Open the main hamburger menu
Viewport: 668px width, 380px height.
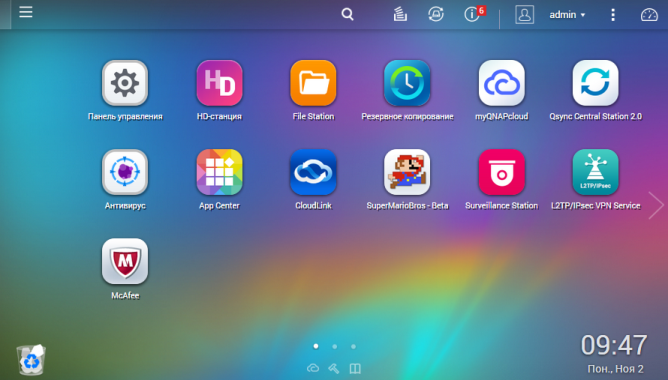click(x=26, y=12)
